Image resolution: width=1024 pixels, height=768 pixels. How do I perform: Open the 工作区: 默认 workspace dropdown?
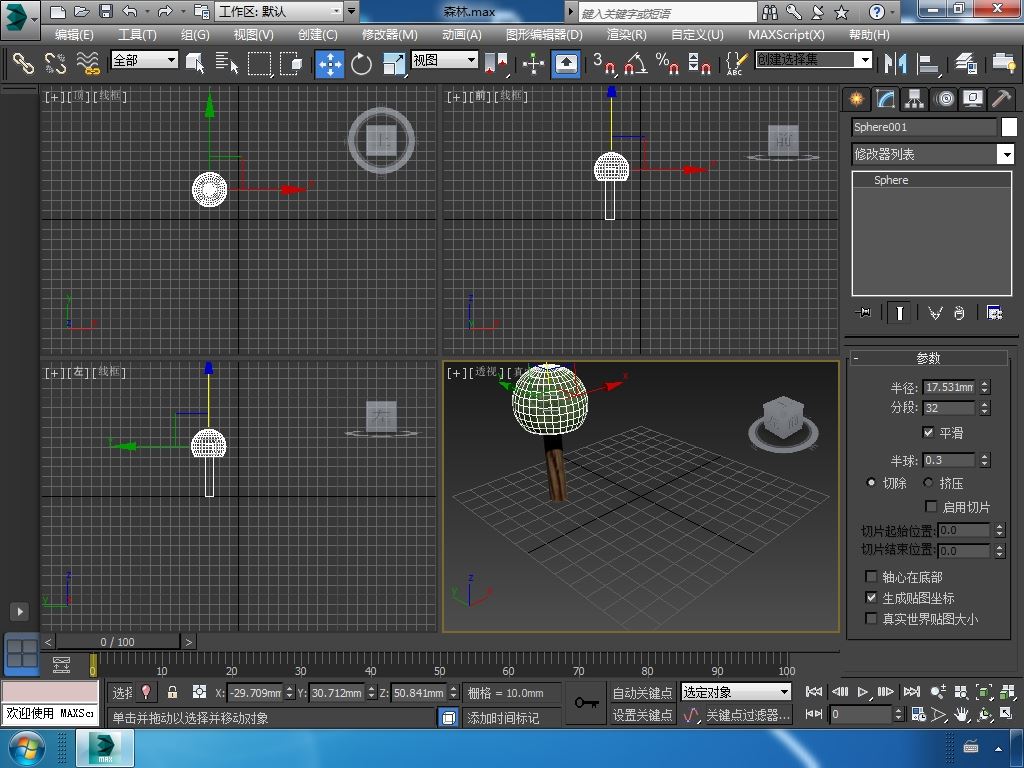tap(280, 11)
